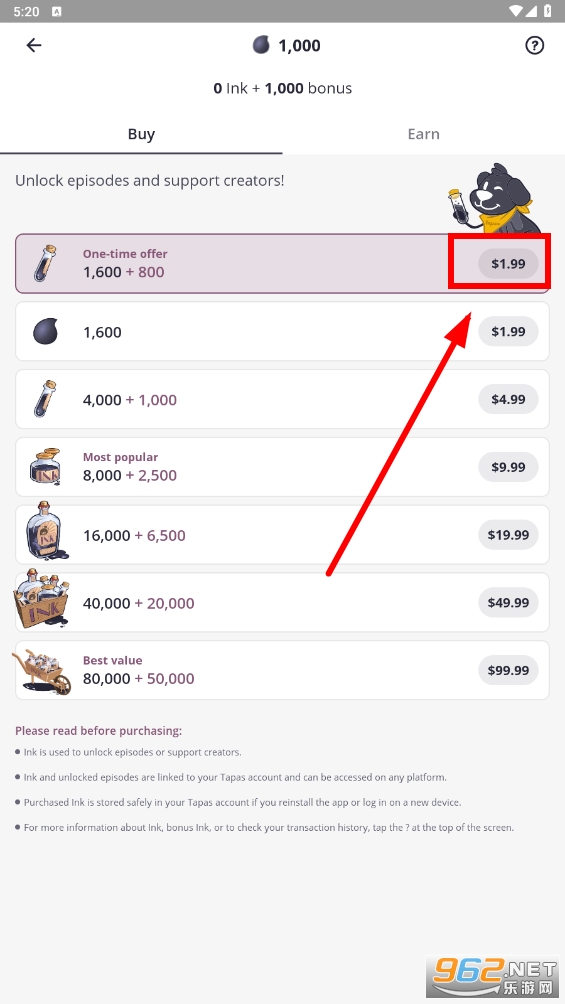Tap the $19.99 price button

click(508, 535)
